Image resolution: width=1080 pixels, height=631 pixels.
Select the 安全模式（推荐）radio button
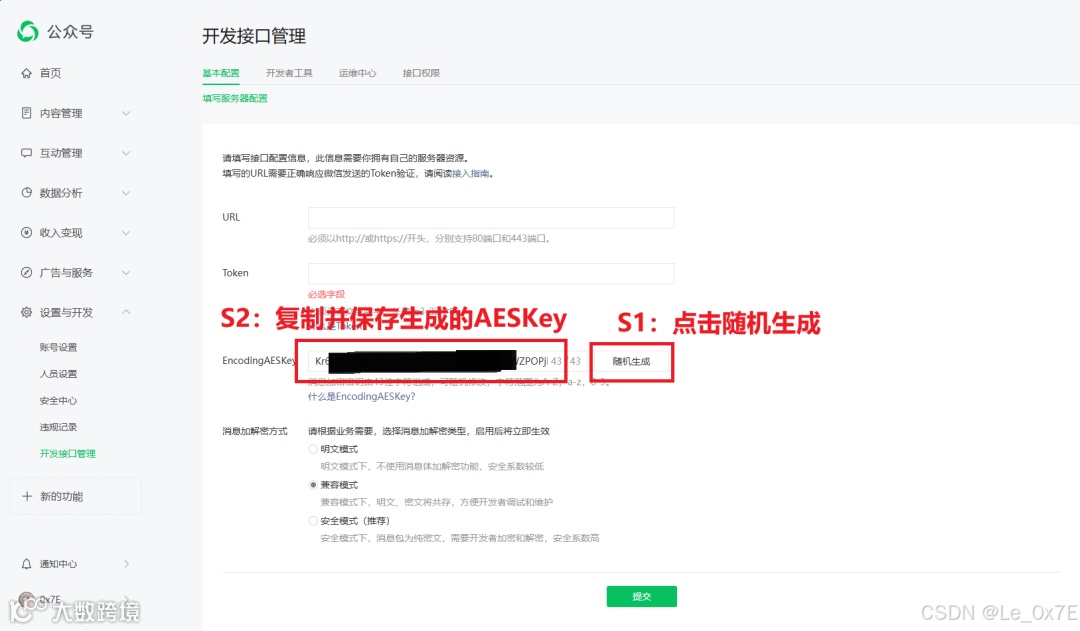click(x=313, y=521)
